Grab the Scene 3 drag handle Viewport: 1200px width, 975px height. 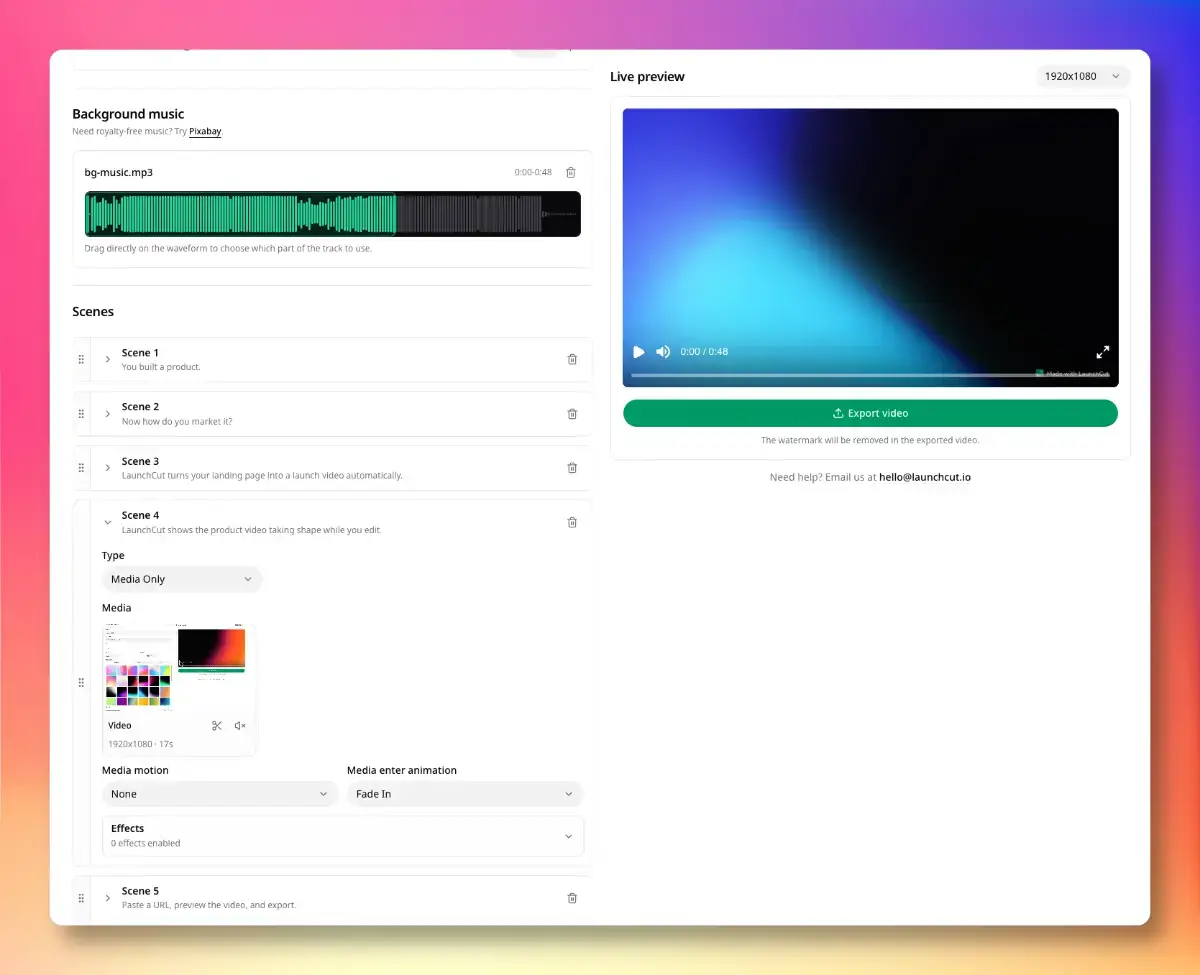tap(82, 467)
